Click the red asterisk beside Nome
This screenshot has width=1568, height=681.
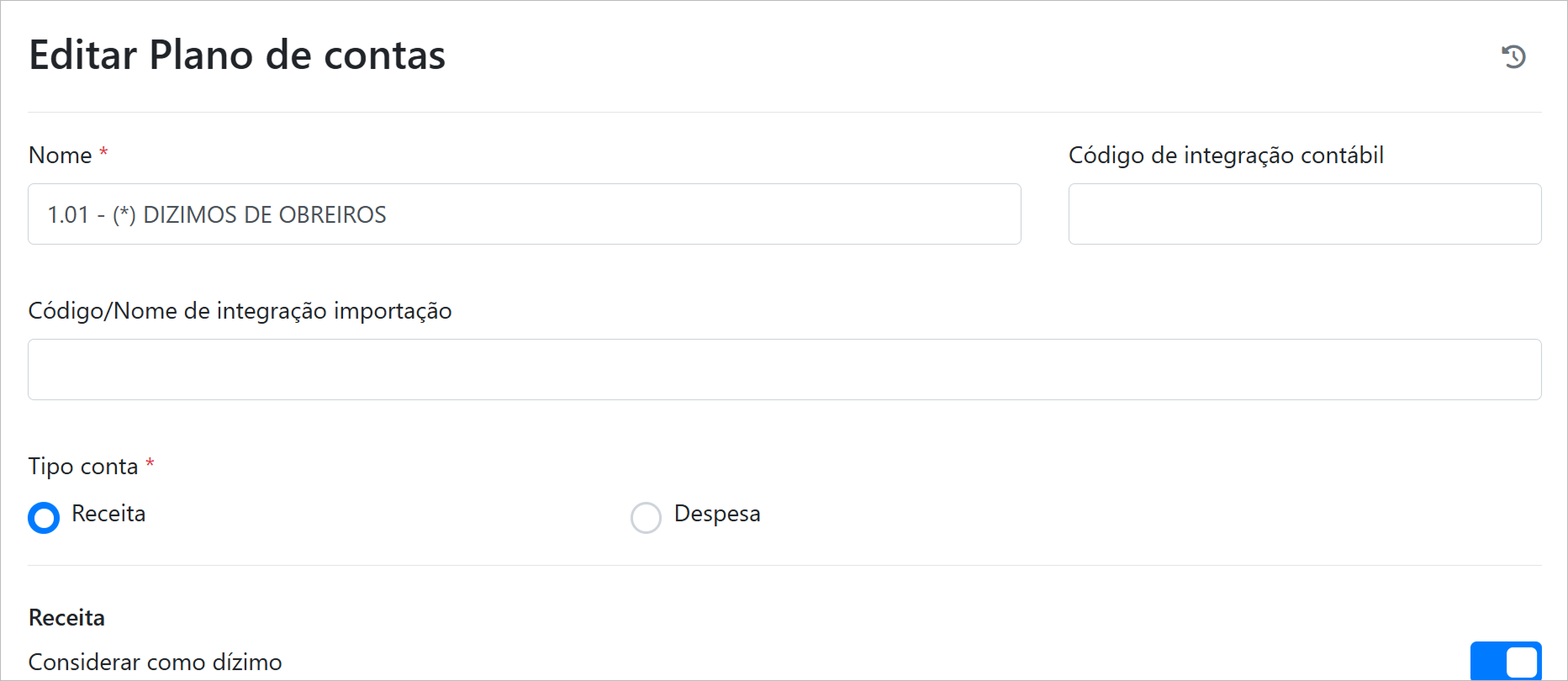point(103,153)
